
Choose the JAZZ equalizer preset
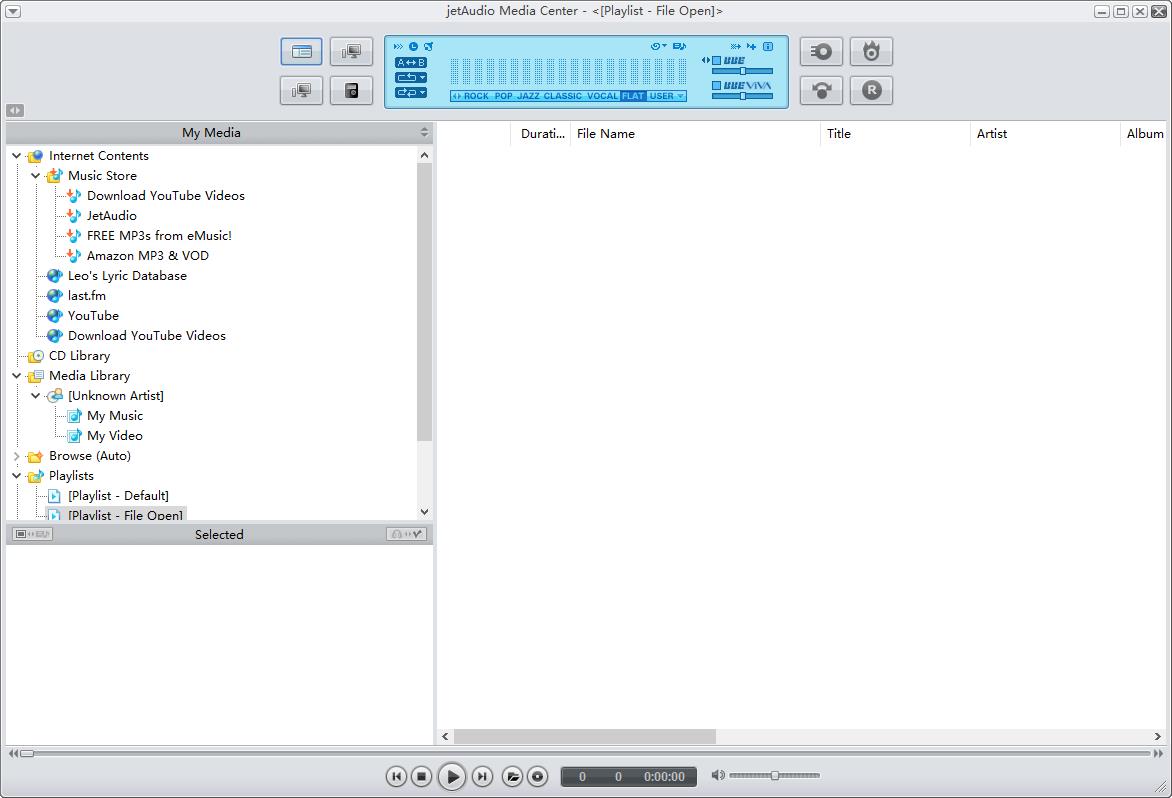coord(528,96)
